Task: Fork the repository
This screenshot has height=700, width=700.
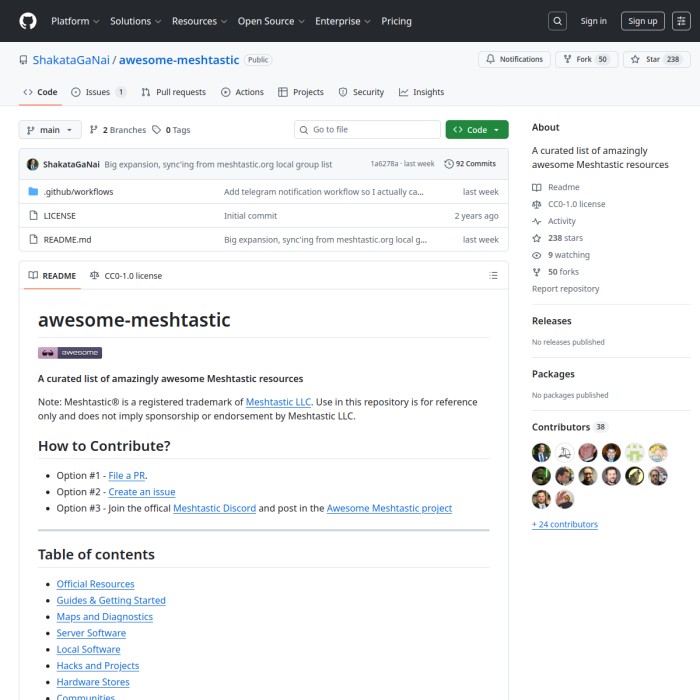Action: 584,60
